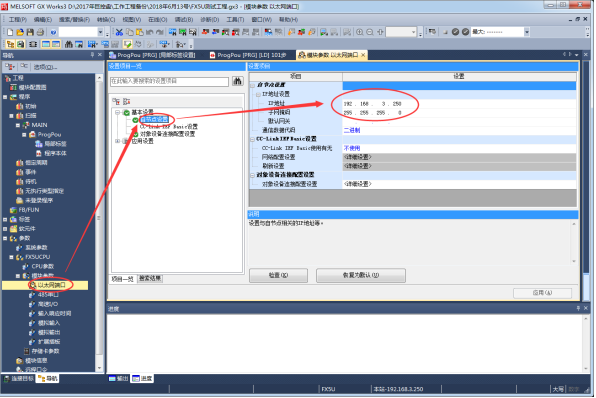Click the 检查(K) button
Viewport: 596px width, 398px height.
pyautogui.click(x=278, y=275)
